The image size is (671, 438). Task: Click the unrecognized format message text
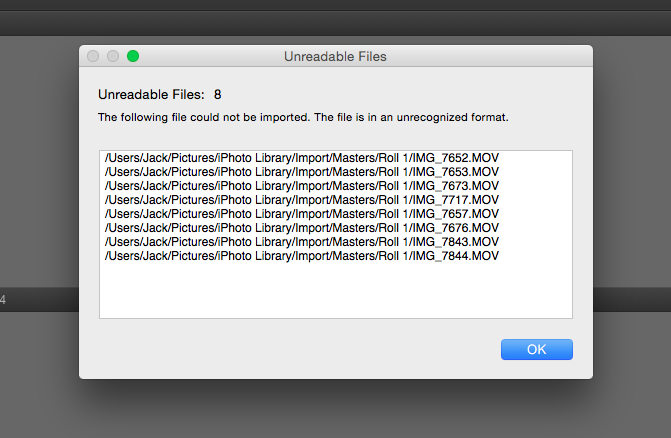[303, 118]
